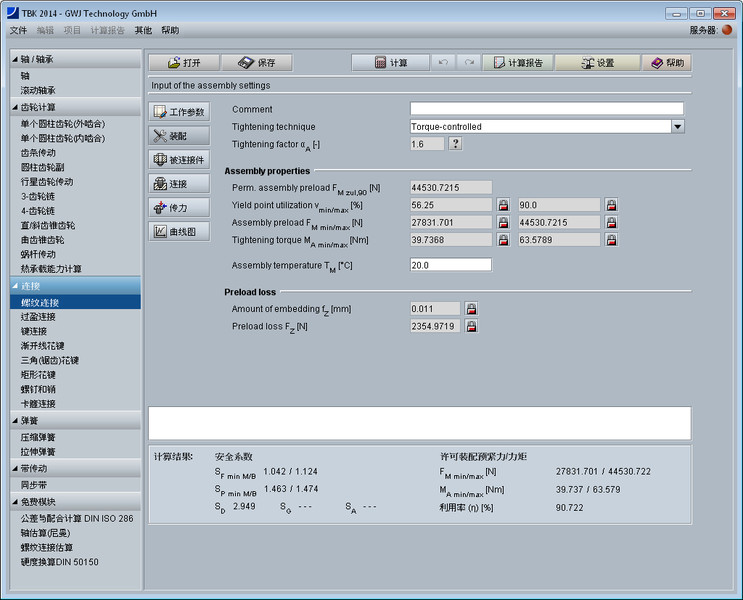This screenshot has width=743, height=600.
Task: Run calculation with the 计算 button
Action: click(x=390, y=62)
